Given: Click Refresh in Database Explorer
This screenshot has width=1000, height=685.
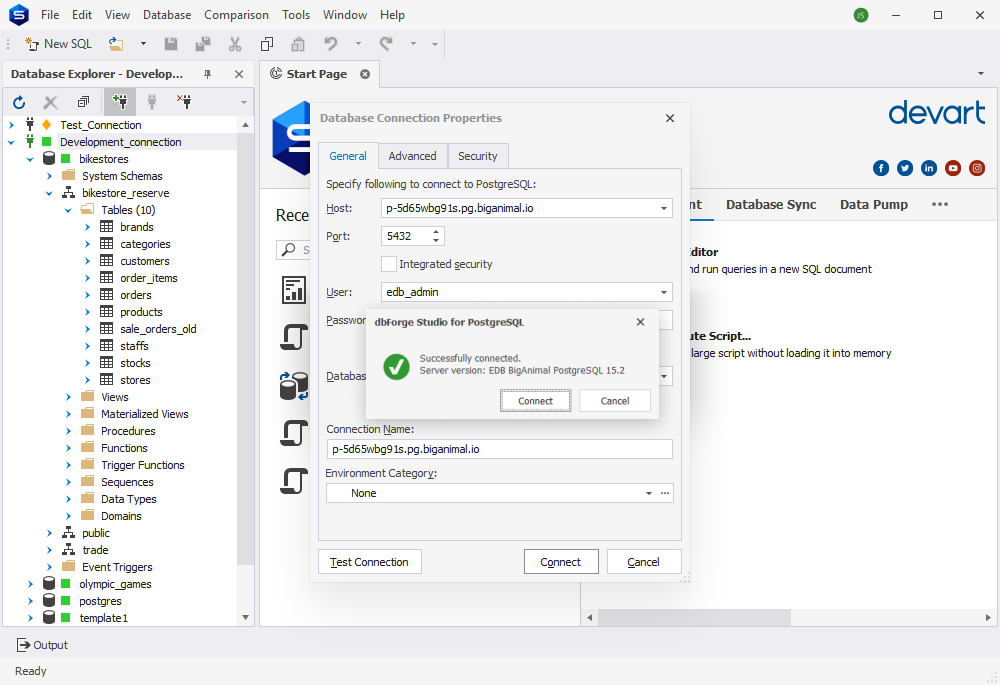Looking at the screenshot, I should pos(19,102).
